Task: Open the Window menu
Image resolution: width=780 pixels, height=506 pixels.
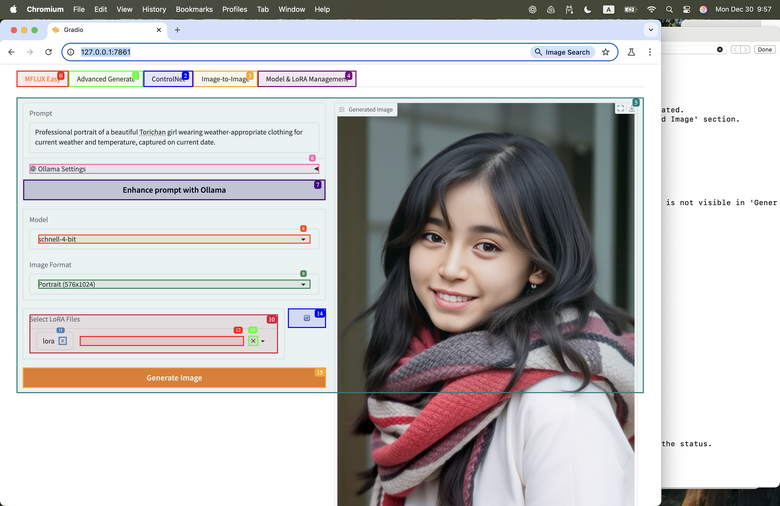Action: [x=292, y=9]
